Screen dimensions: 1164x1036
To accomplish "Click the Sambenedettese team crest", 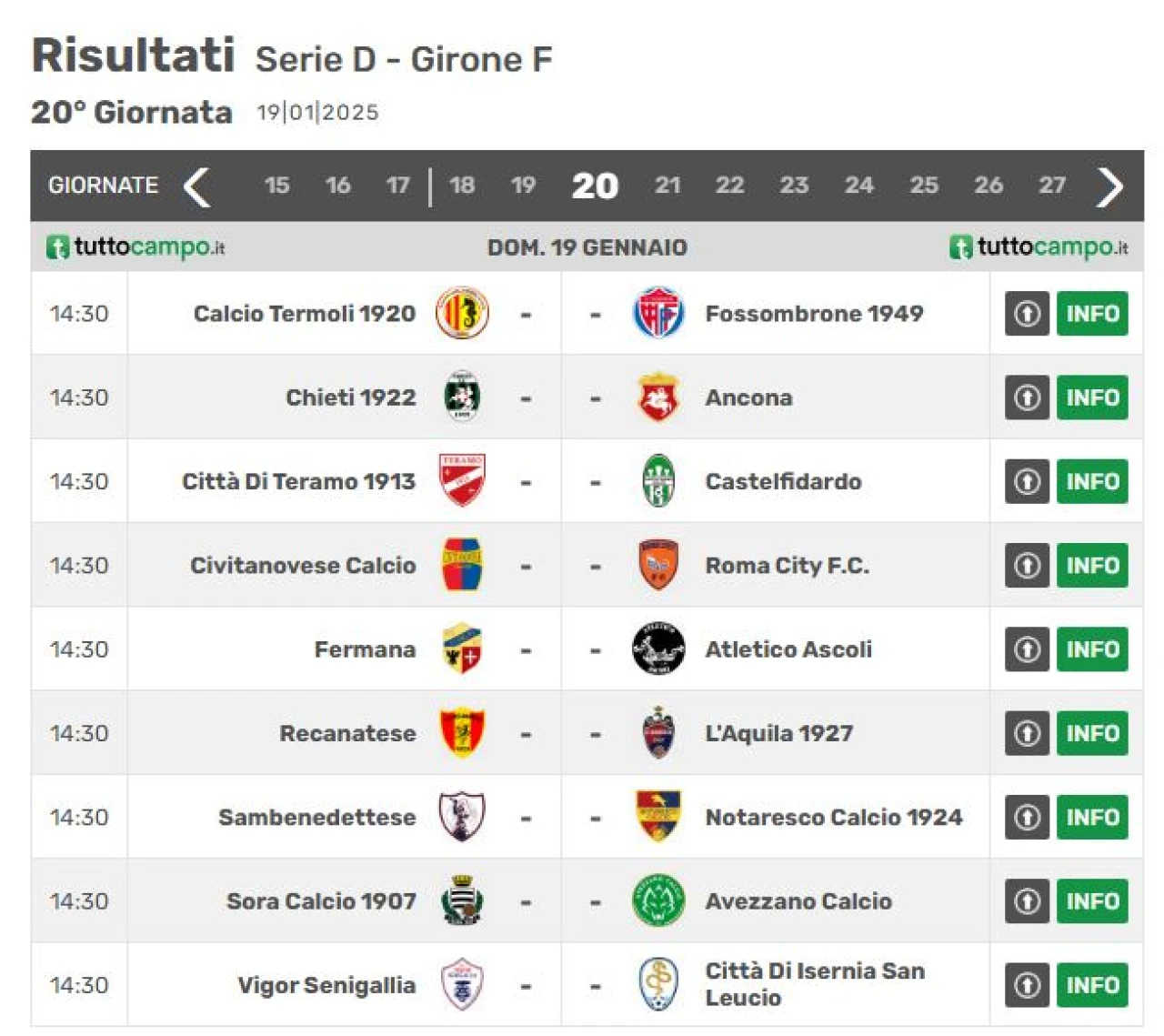I will click(x=462, y=817).
